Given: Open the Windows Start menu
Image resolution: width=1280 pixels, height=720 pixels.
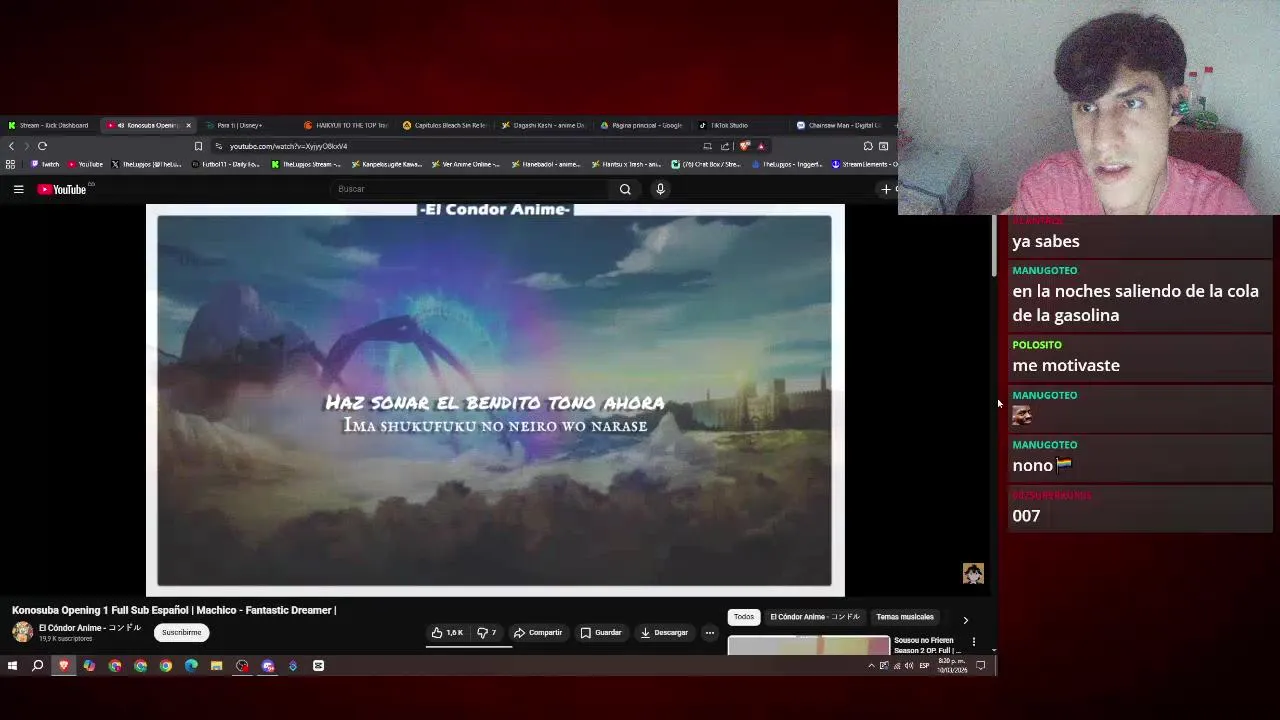Looking at the screenshot, I should click(12, 666).
